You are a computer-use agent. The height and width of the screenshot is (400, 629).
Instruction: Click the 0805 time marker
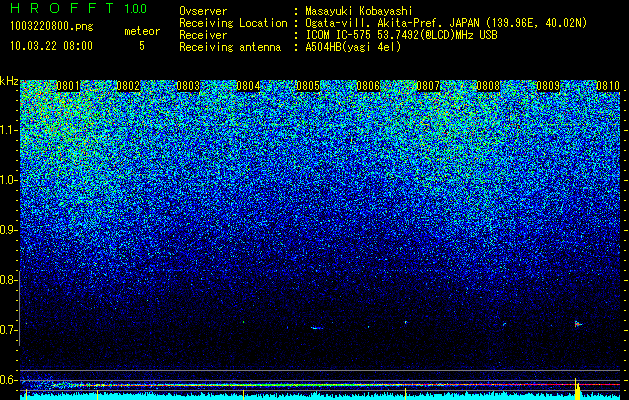coord(308,86)
